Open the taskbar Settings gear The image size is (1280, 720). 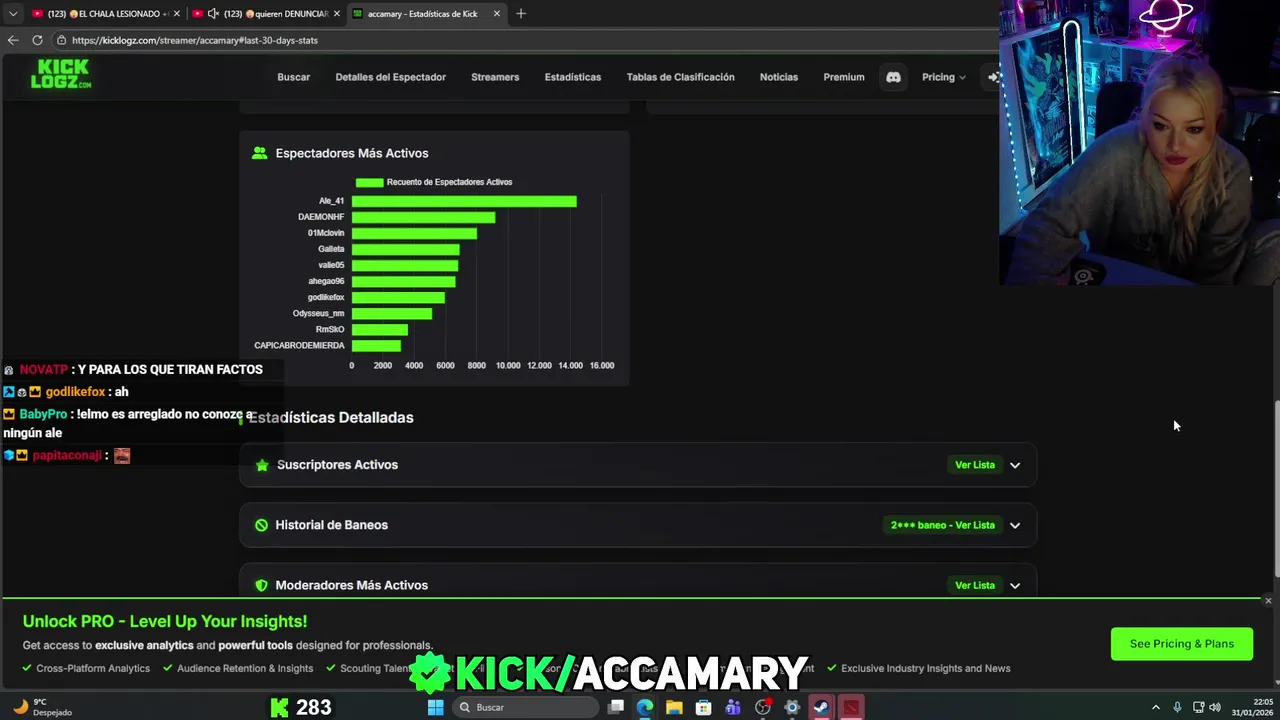(792, 707)
